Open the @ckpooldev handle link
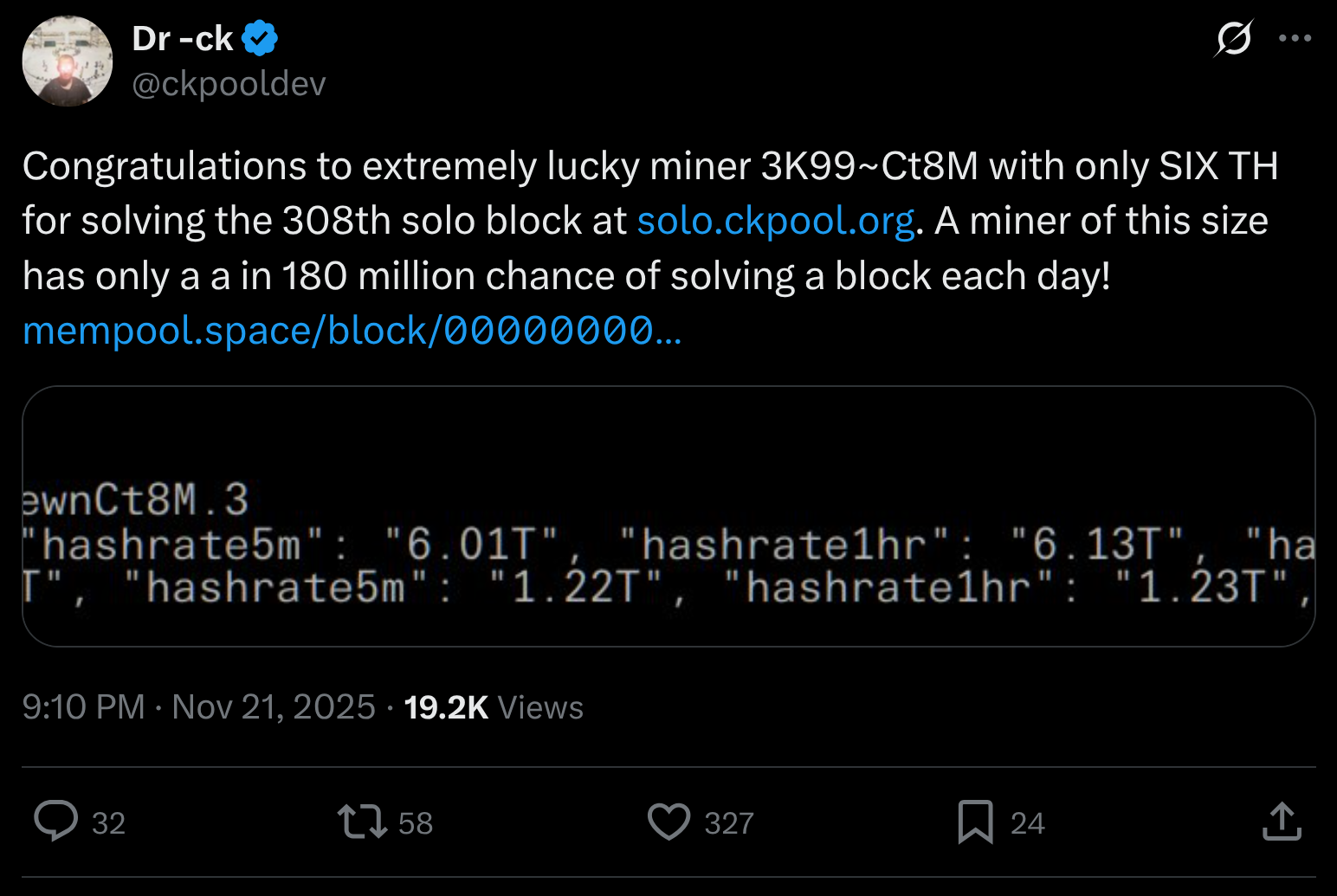 click(229, 84)
